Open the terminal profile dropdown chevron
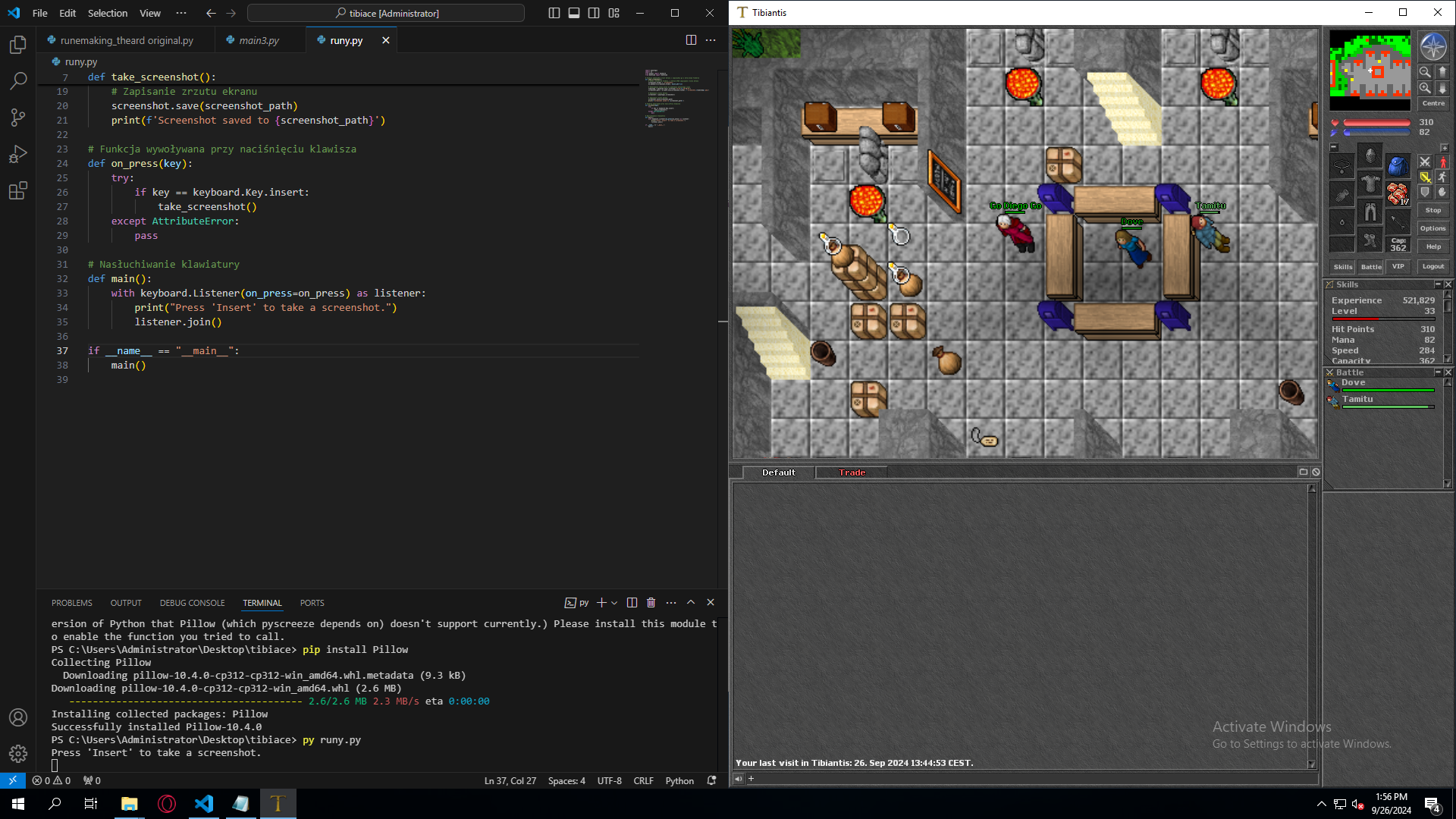The image size is (1456, 819). [x=614, y=602]
